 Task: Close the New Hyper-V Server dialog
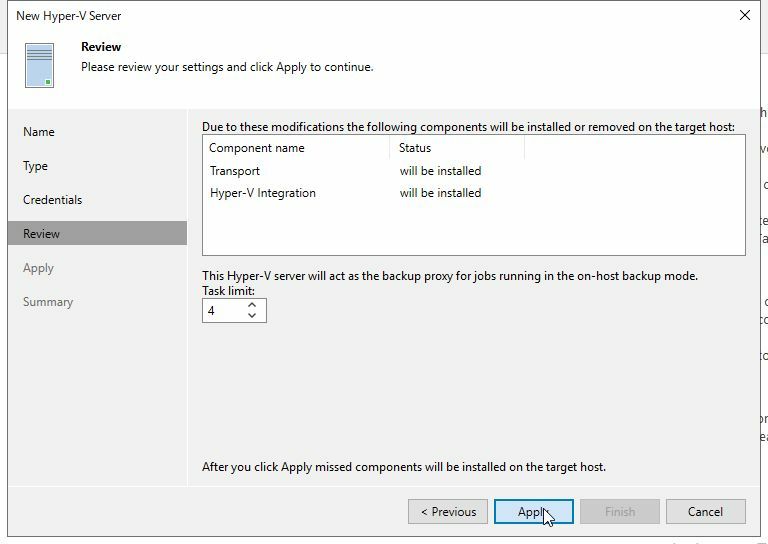(x=744, y=16)
